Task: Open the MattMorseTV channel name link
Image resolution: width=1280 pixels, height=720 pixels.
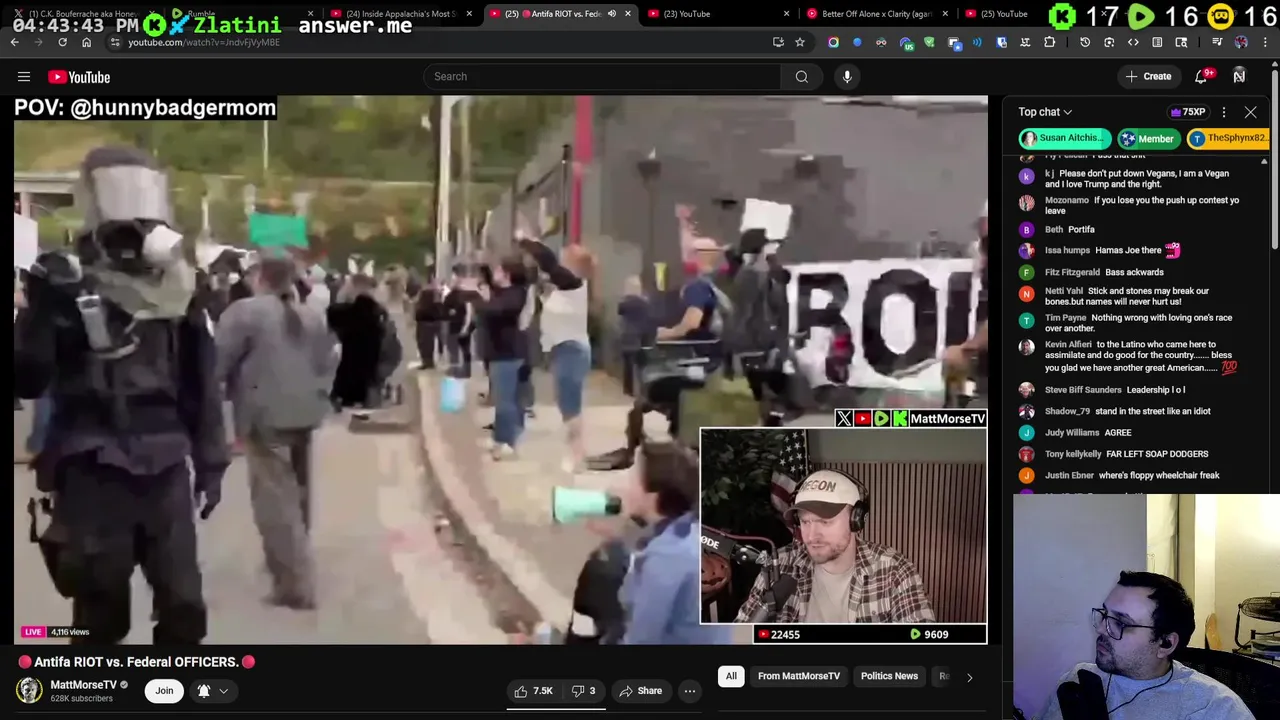Action: 84,685
